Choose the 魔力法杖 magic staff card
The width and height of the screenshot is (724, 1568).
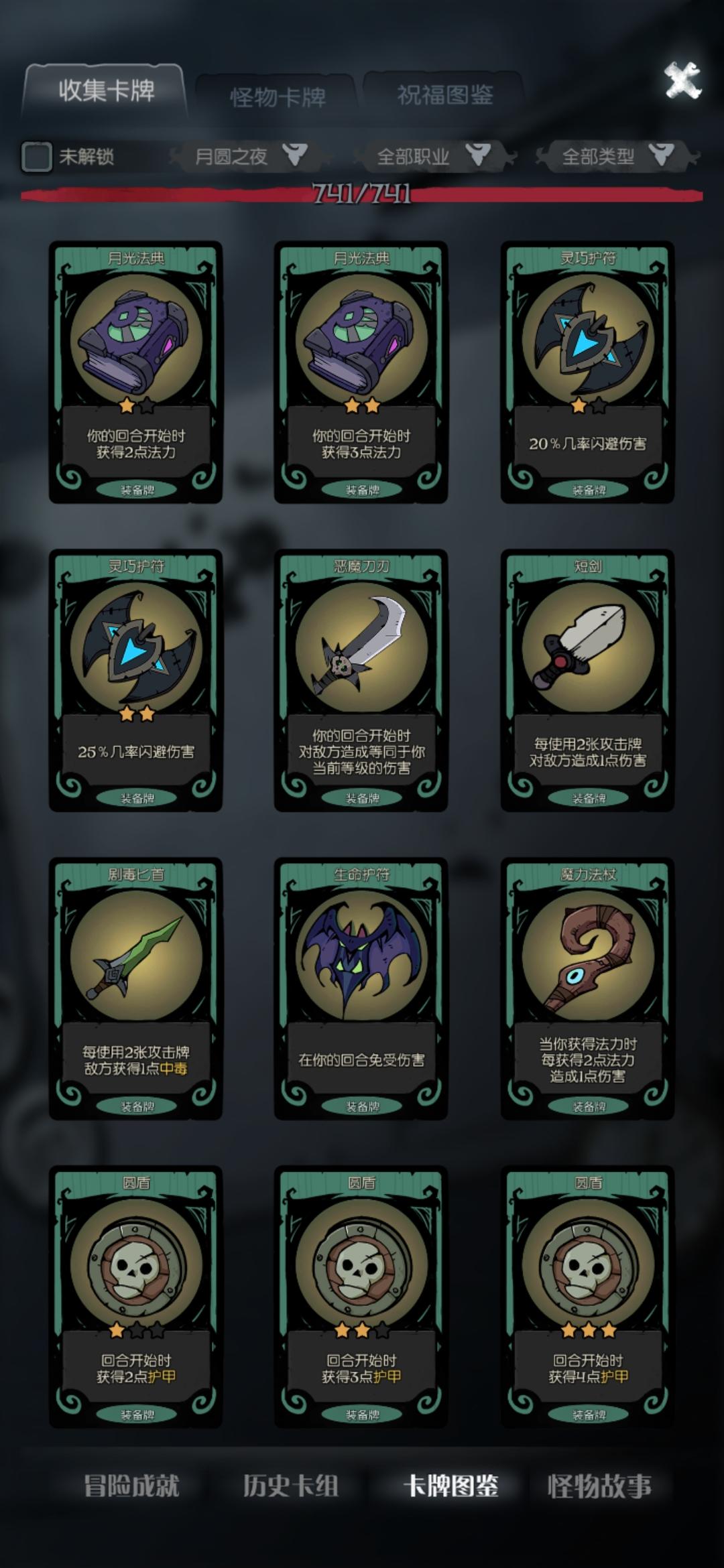tap(587, 988)
